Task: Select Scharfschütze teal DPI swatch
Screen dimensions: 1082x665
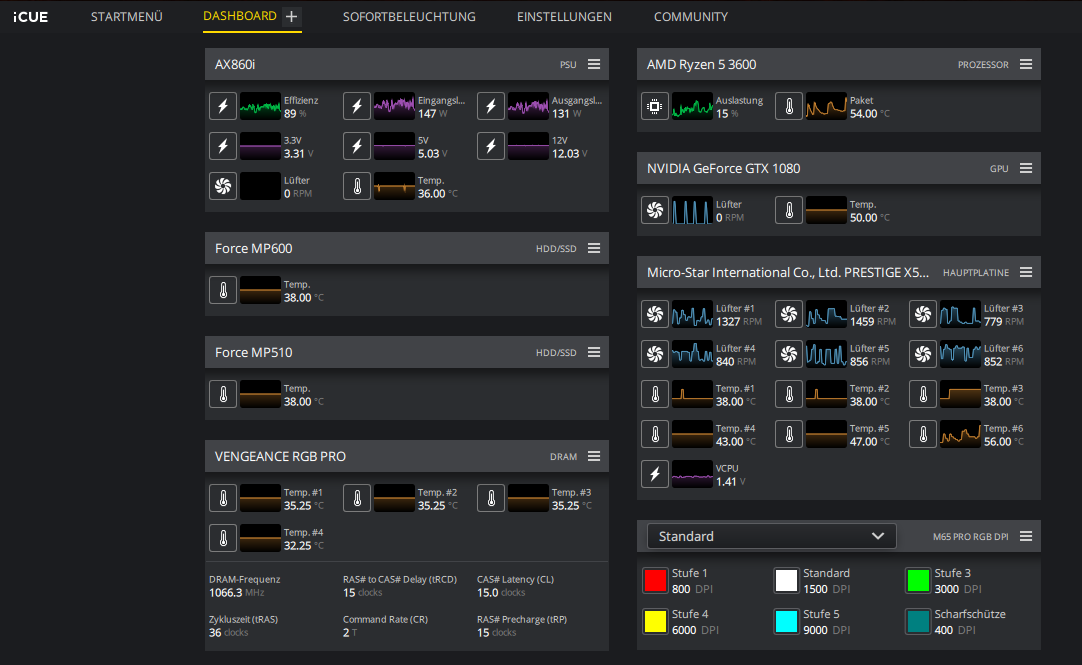Action: 918,622
